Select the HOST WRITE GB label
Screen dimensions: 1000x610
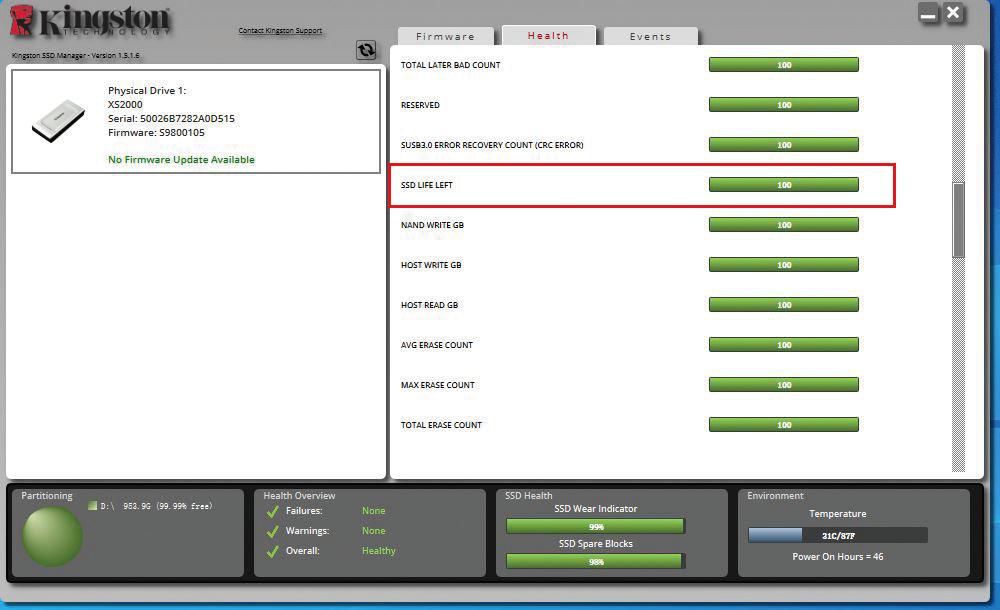pyautogui.click(x=431, y=265)
